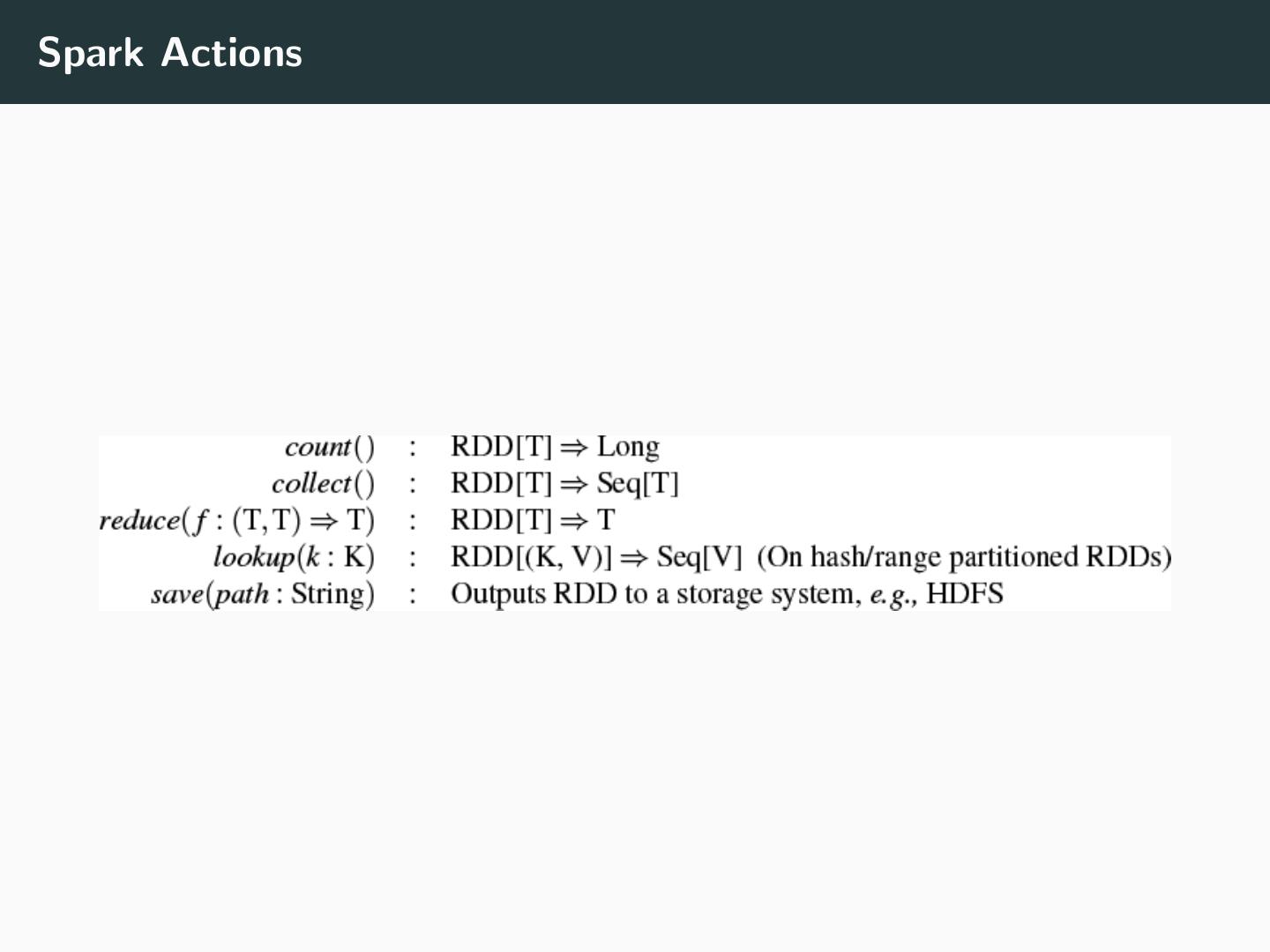
Task: Click the word 'Long' in count's return type
Action: (x=628, y=447)
